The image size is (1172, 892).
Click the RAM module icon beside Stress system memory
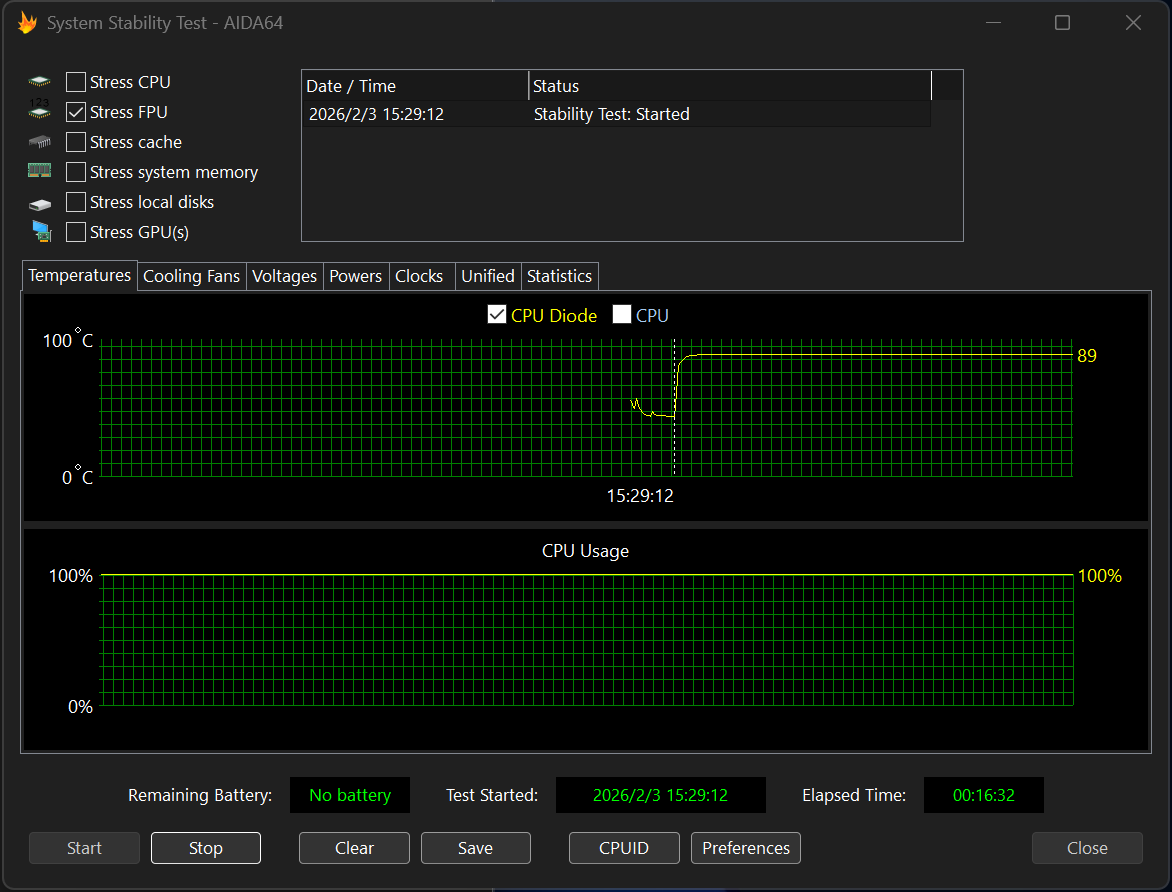pyautogui.click(x=39, y=172)
